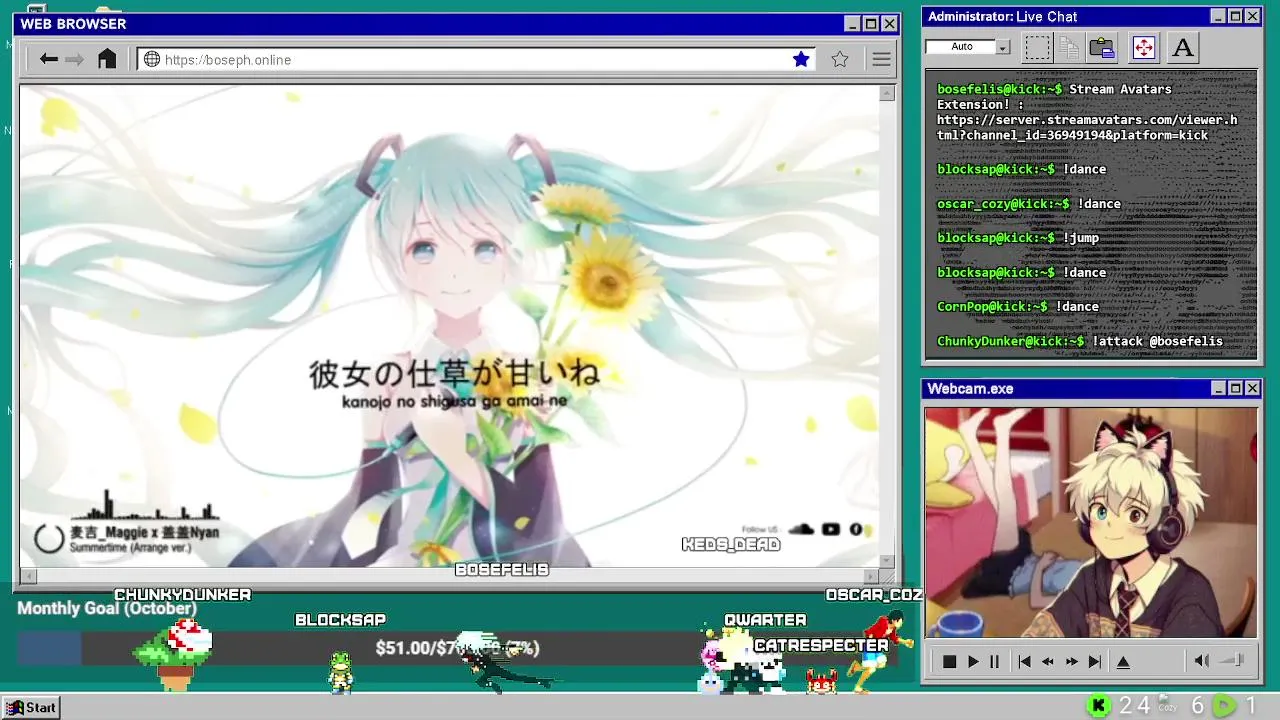Stop playback in Webcam.exe

point(949,661)
